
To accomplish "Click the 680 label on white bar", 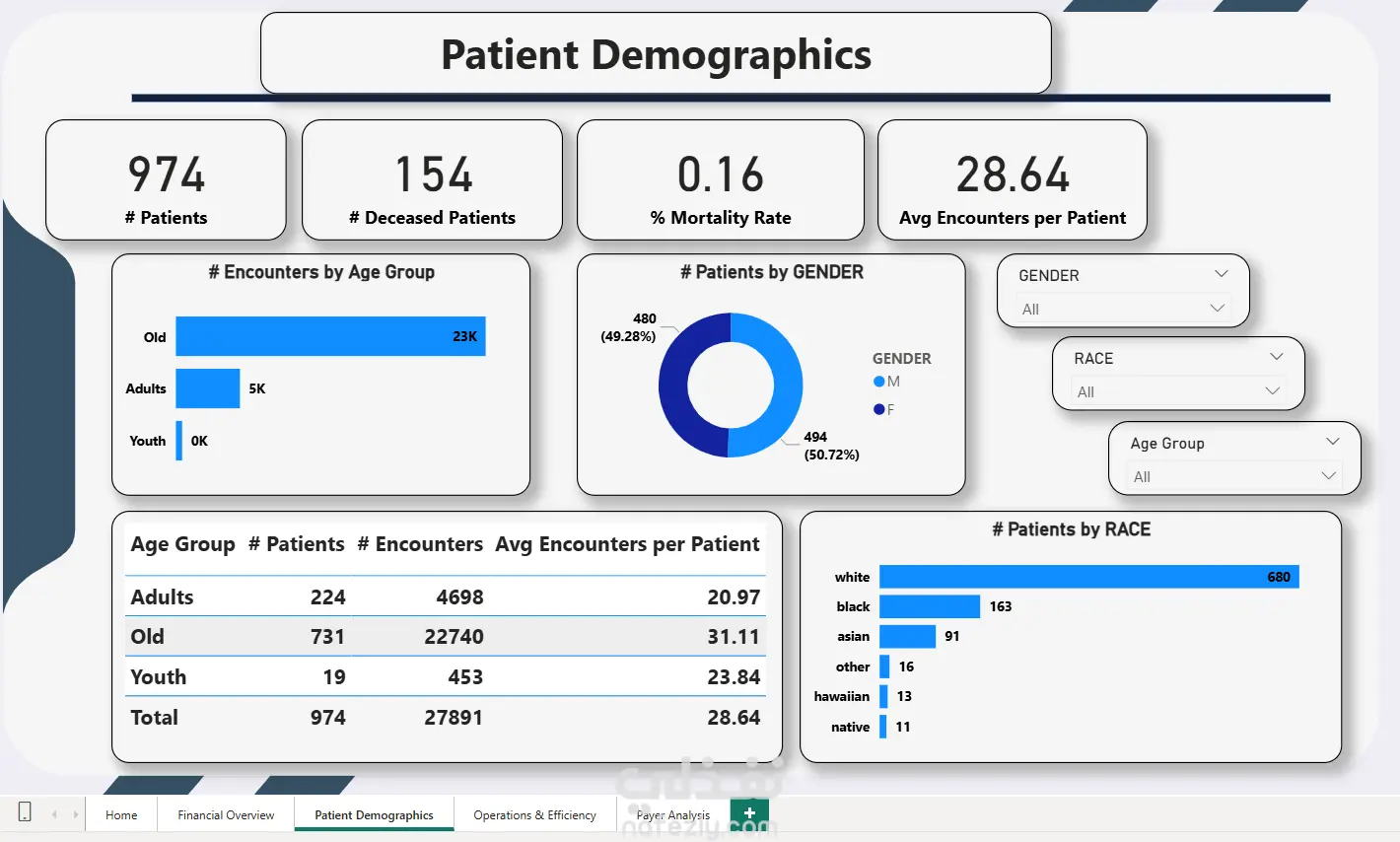I will (1279, 577).
